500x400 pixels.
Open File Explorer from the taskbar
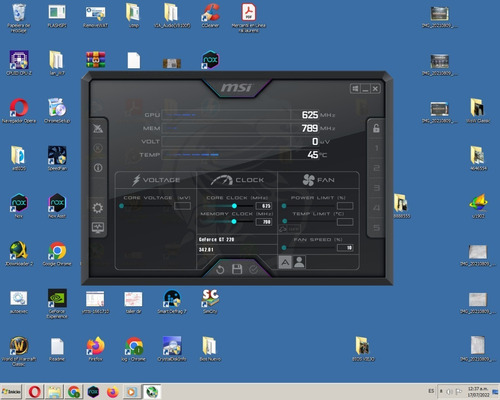[54, 392]
